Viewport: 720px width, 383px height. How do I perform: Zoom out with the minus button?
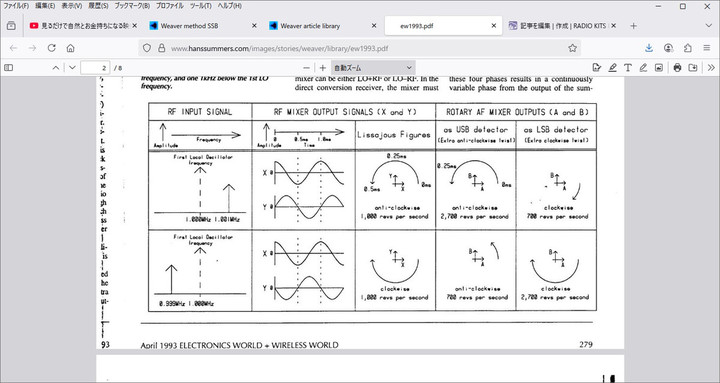pyautogui.click(x=306, y=68)
